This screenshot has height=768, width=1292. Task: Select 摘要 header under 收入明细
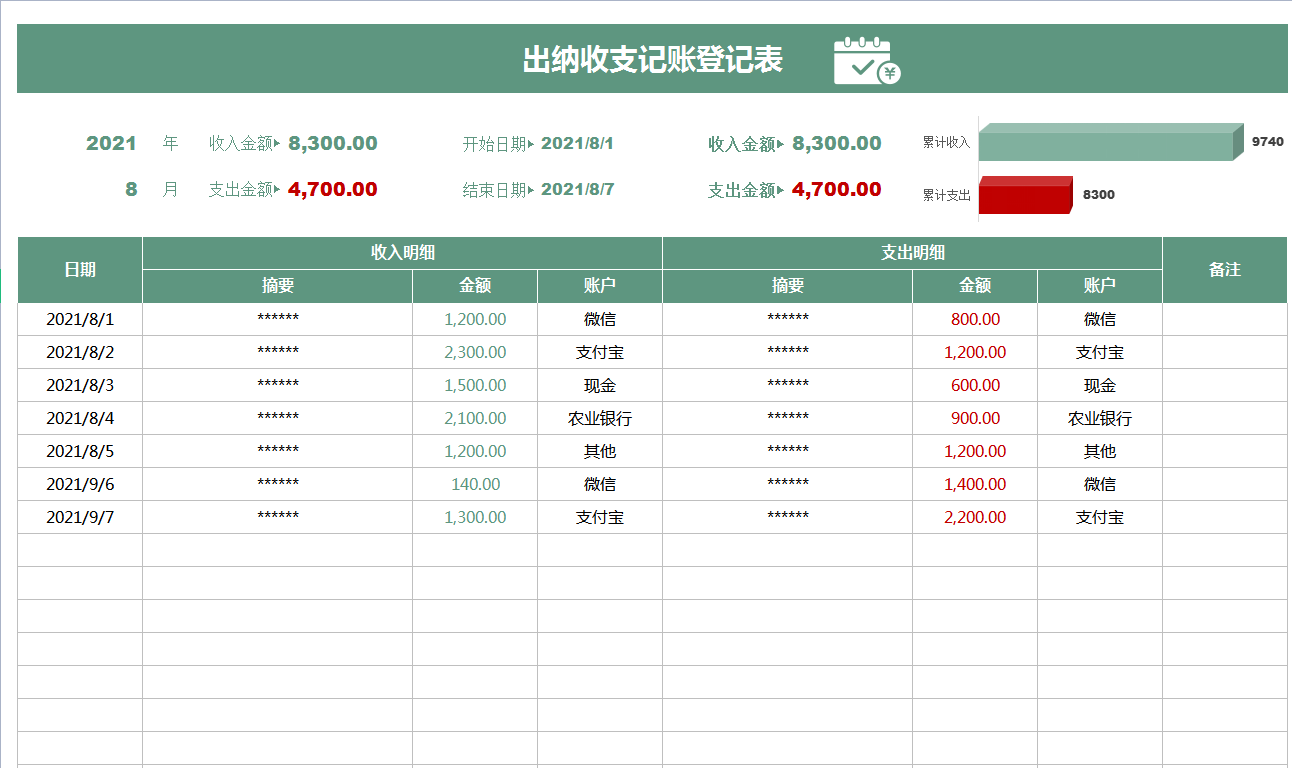click(278, 286)
